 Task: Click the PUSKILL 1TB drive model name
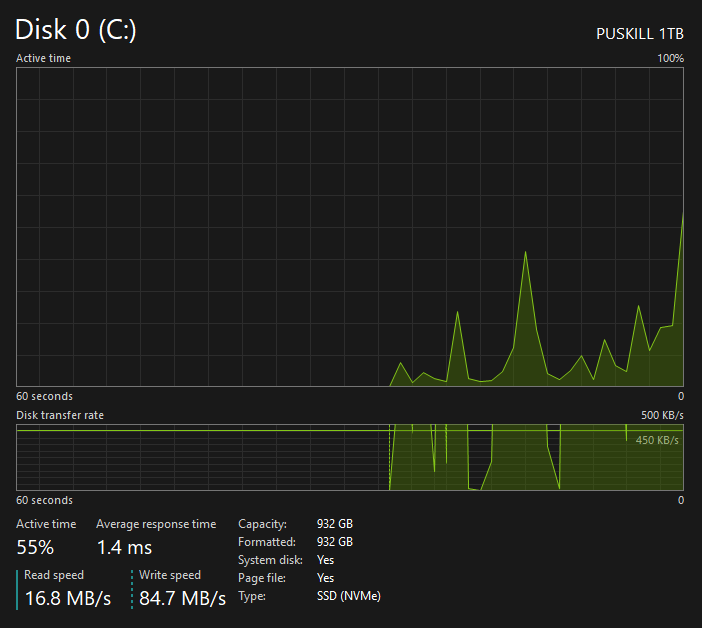click(640, 34)
